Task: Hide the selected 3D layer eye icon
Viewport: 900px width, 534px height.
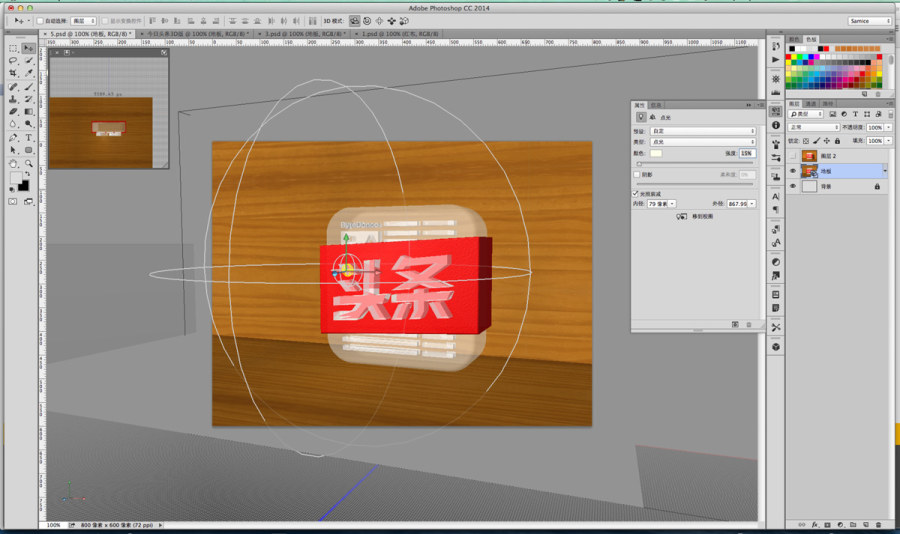Action: point(793,171)
